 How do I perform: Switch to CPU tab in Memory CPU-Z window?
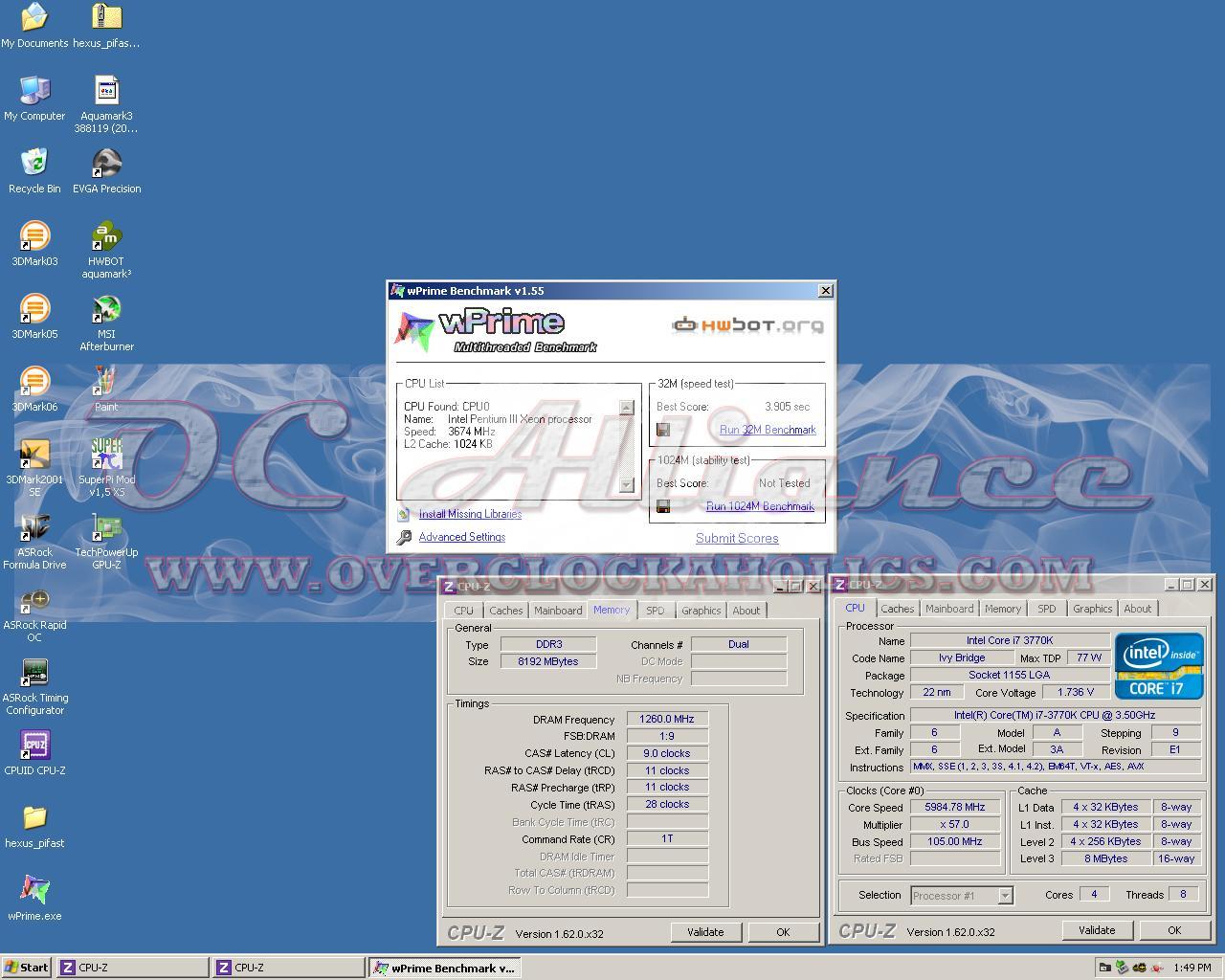(x=464, y=611)
